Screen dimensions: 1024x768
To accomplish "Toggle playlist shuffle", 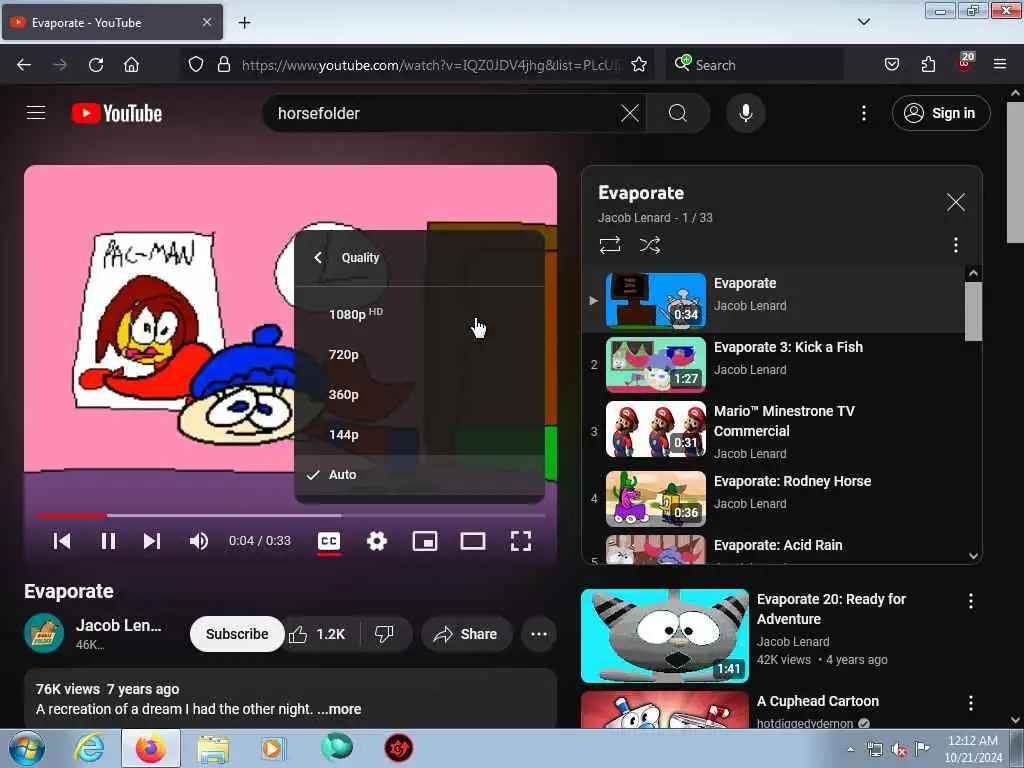I will (650, 246).
